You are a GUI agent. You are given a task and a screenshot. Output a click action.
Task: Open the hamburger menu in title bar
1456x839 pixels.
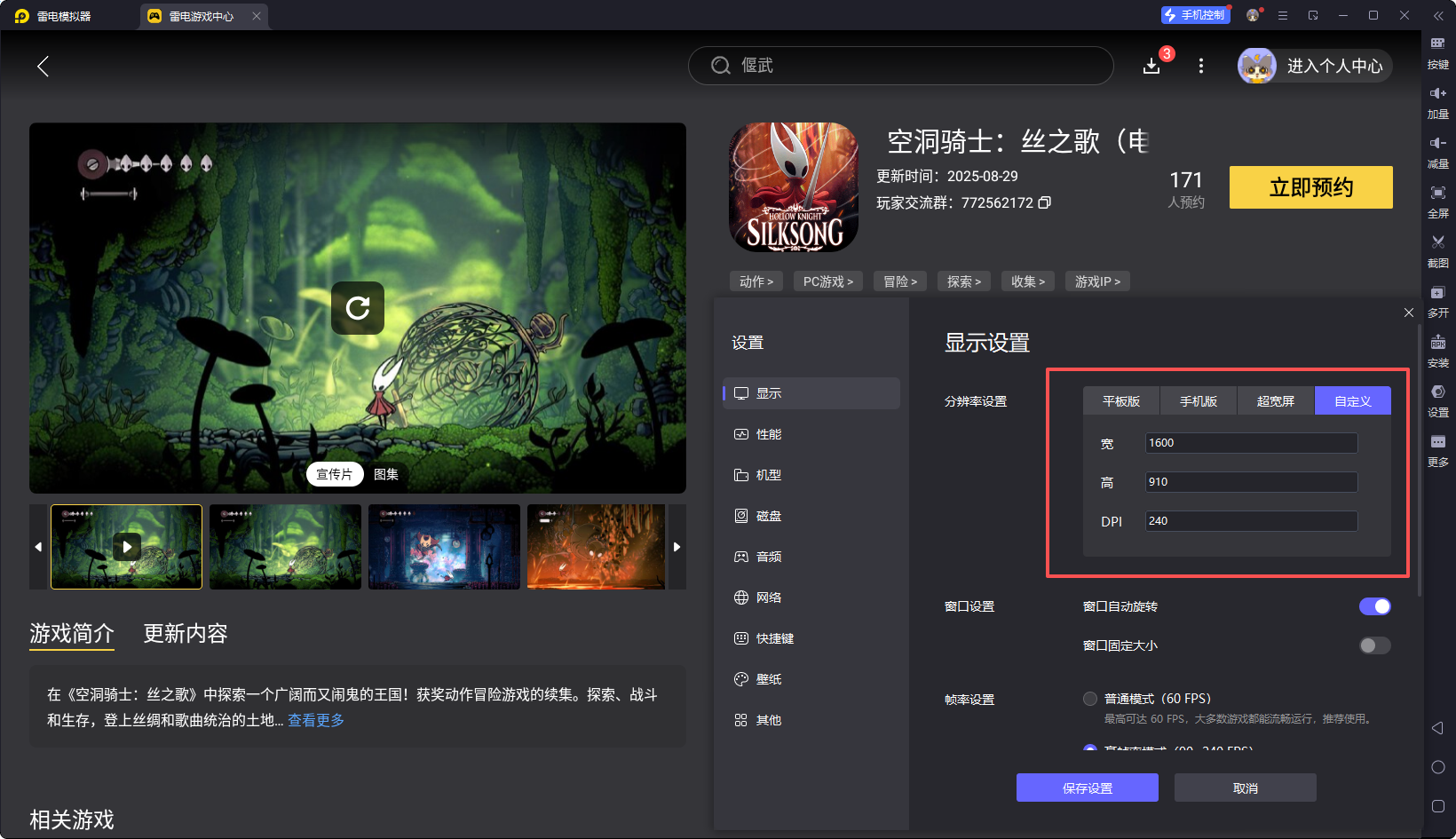(x=1283, y=15)
